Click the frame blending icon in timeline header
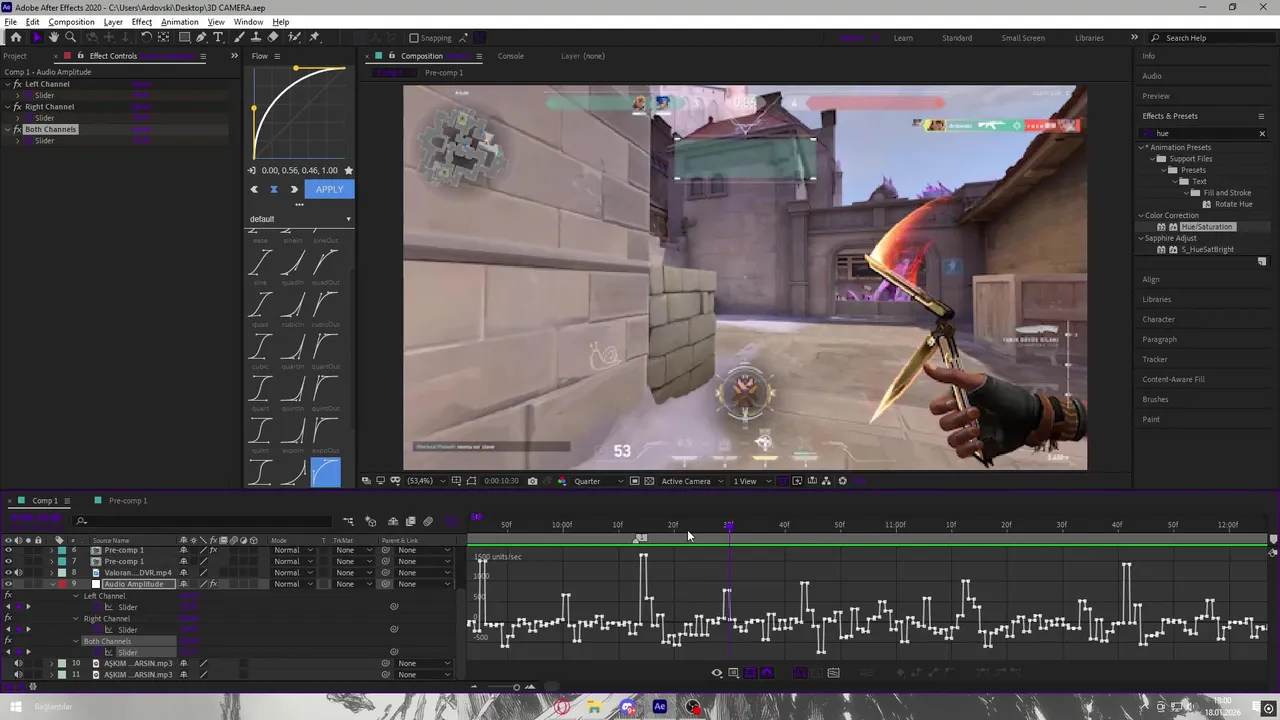Image resolution: width=1280 pixels, height=720 pixels. coord(410,521)
